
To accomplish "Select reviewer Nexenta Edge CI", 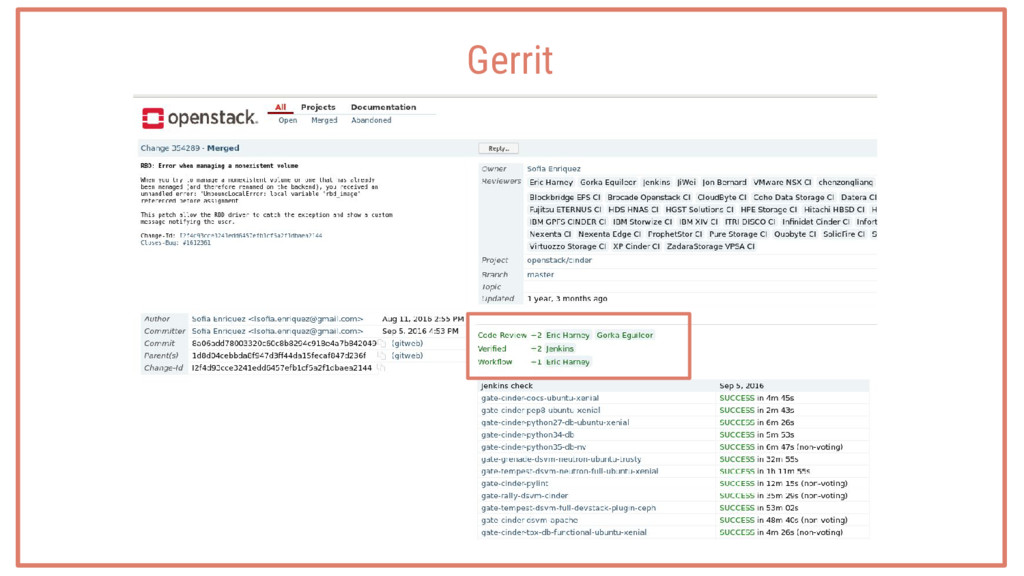I will [x=609, y=234].
